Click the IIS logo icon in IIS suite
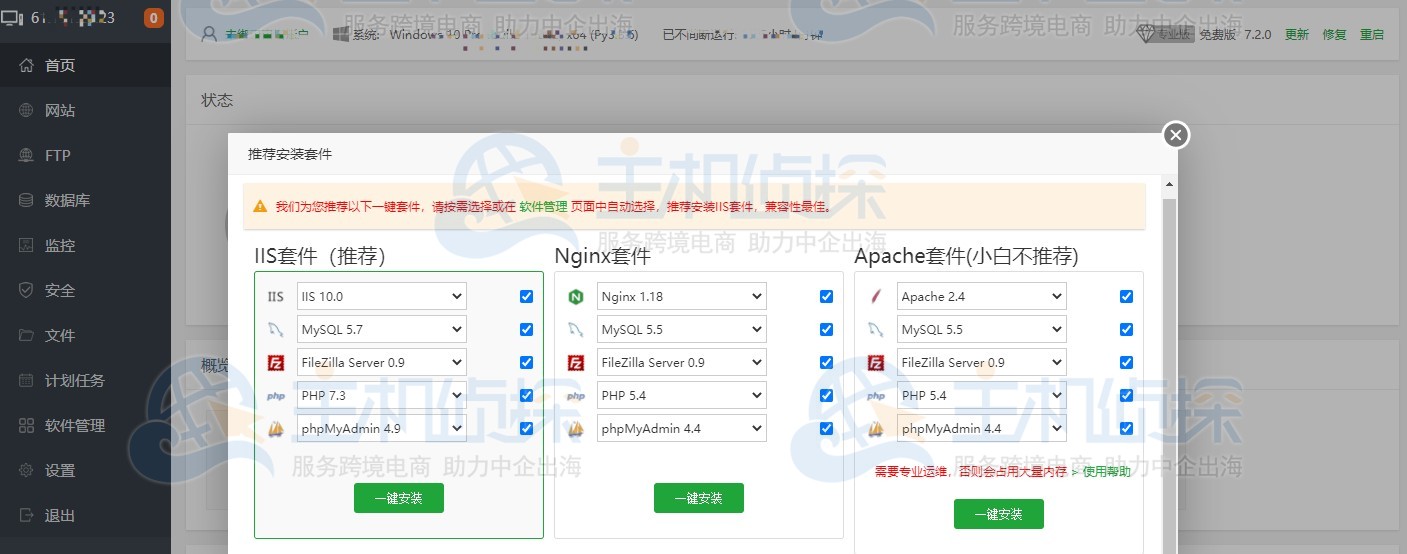1407x554 pixels. point(276,296)
